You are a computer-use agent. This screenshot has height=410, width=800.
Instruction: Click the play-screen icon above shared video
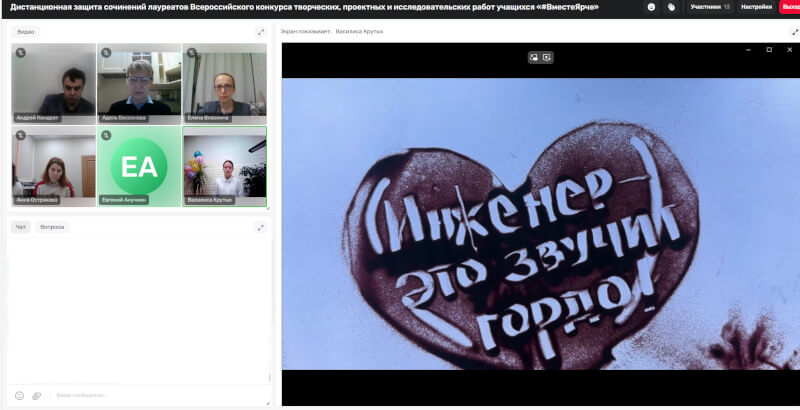547,57
